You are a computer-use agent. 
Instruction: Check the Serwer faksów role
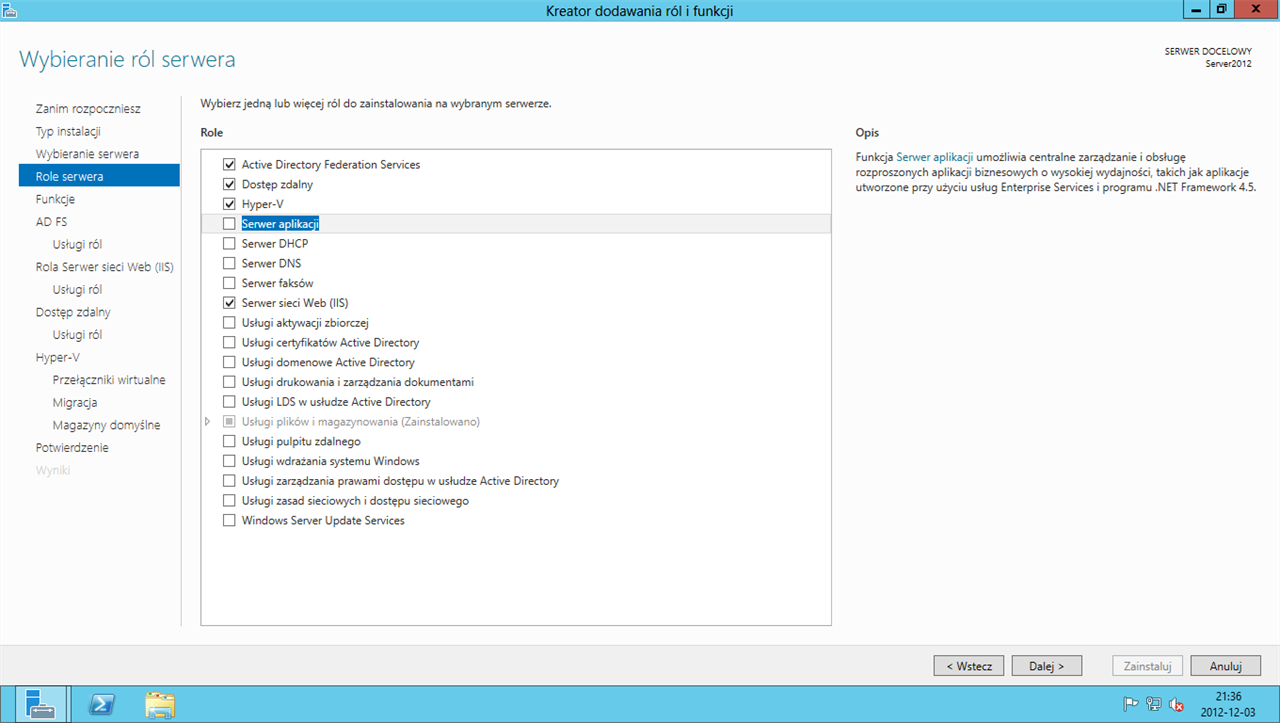coord(229,283)
